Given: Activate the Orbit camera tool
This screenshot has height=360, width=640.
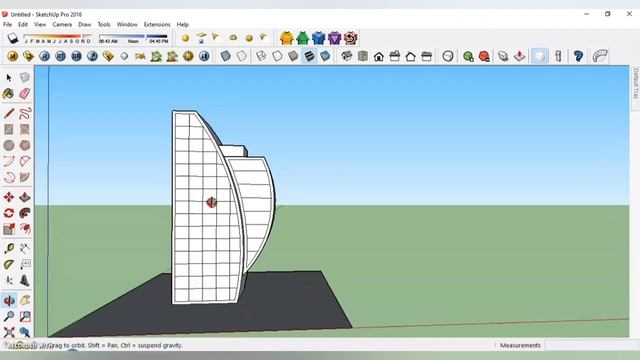Looking at the screenshot, I should tap(9, 300).
